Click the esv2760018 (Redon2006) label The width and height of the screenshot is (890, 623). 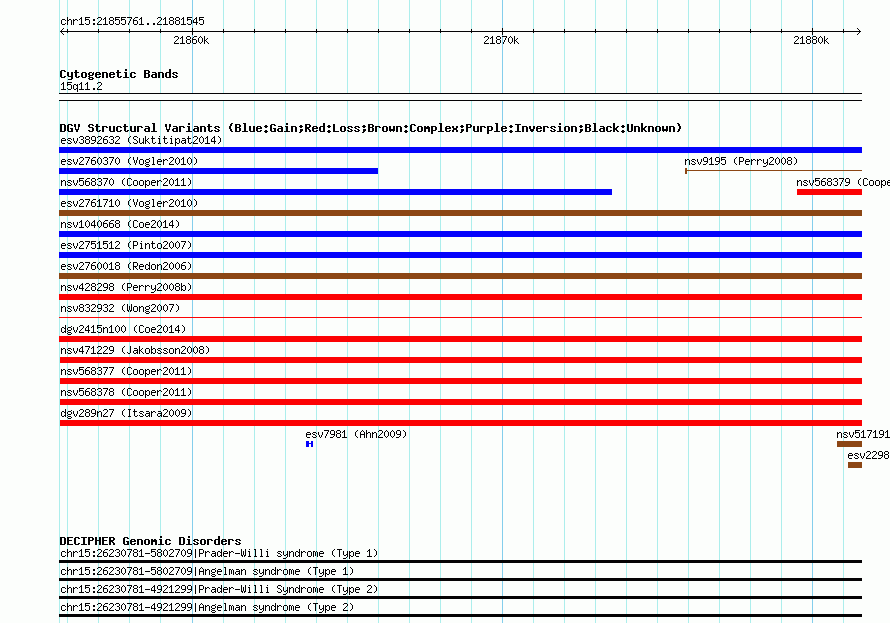[x=126, y=266]
